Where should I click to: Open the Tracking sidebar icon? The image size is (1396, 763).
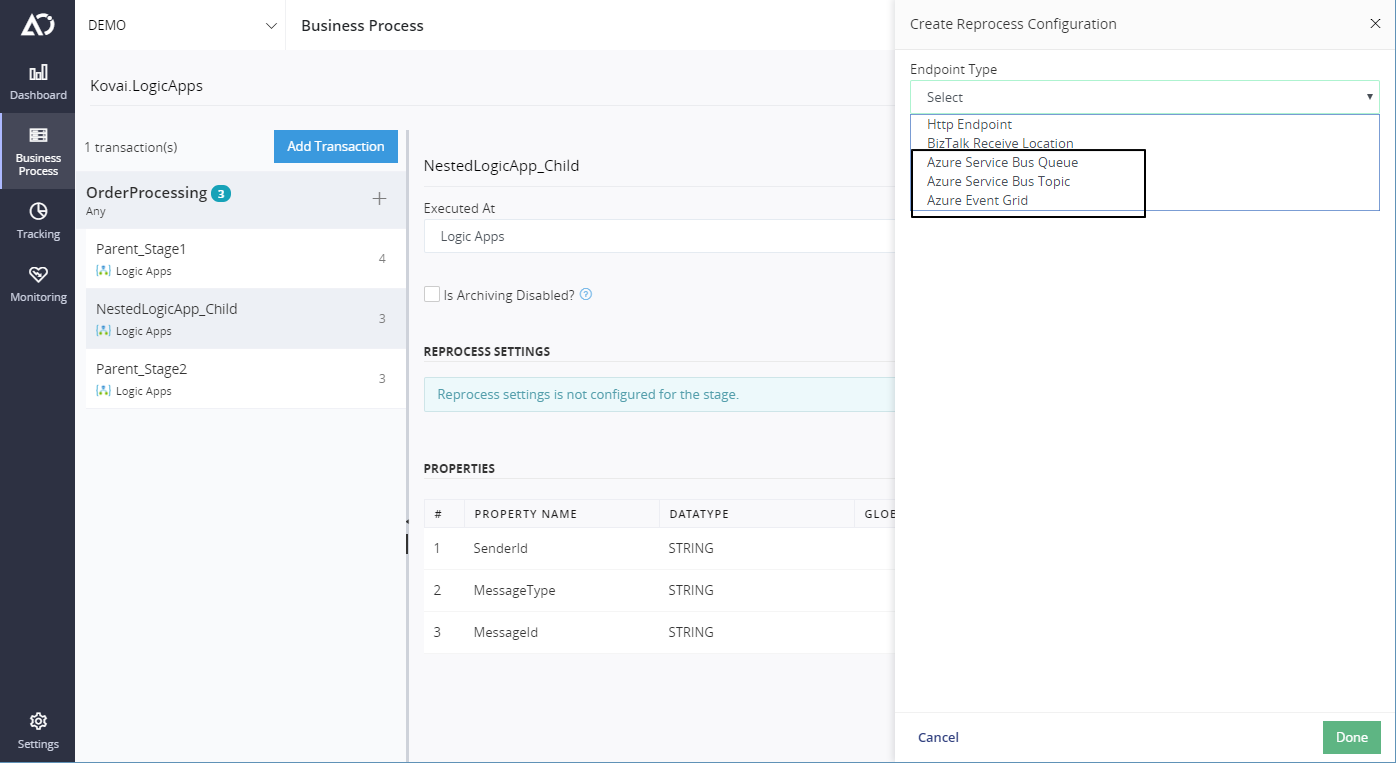(x=38, y=221)
